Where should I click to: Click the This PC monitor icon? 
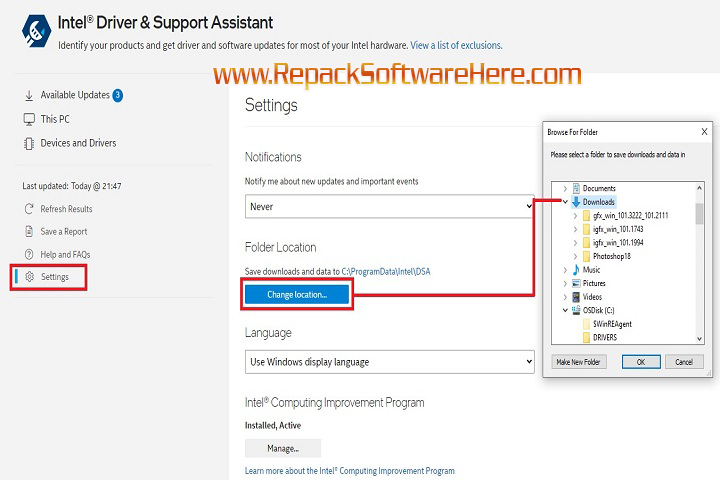pos(29,119)
